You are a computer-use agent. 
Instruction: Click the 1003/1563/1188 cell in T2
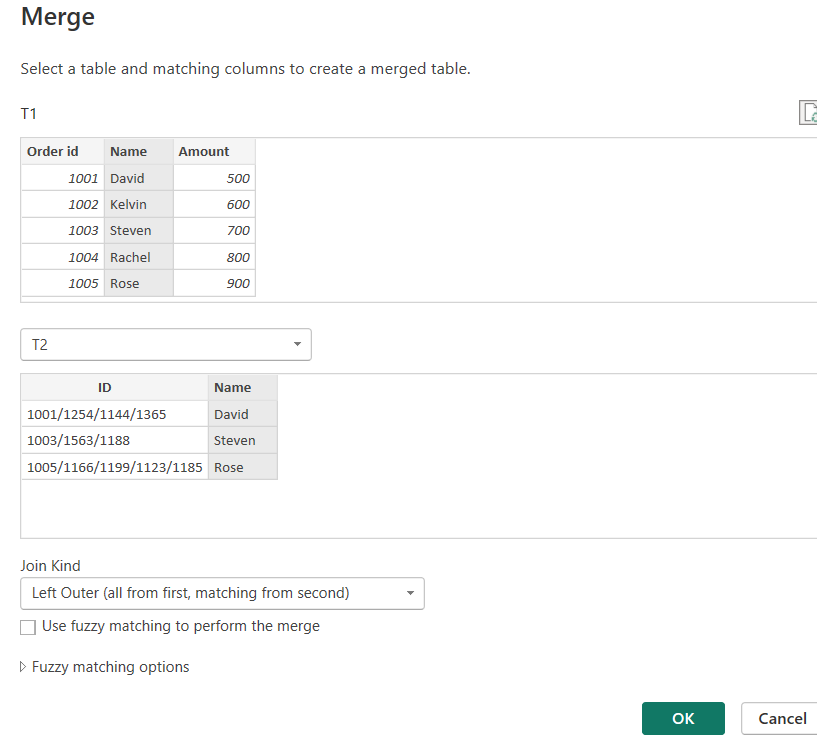pos(115,440)
